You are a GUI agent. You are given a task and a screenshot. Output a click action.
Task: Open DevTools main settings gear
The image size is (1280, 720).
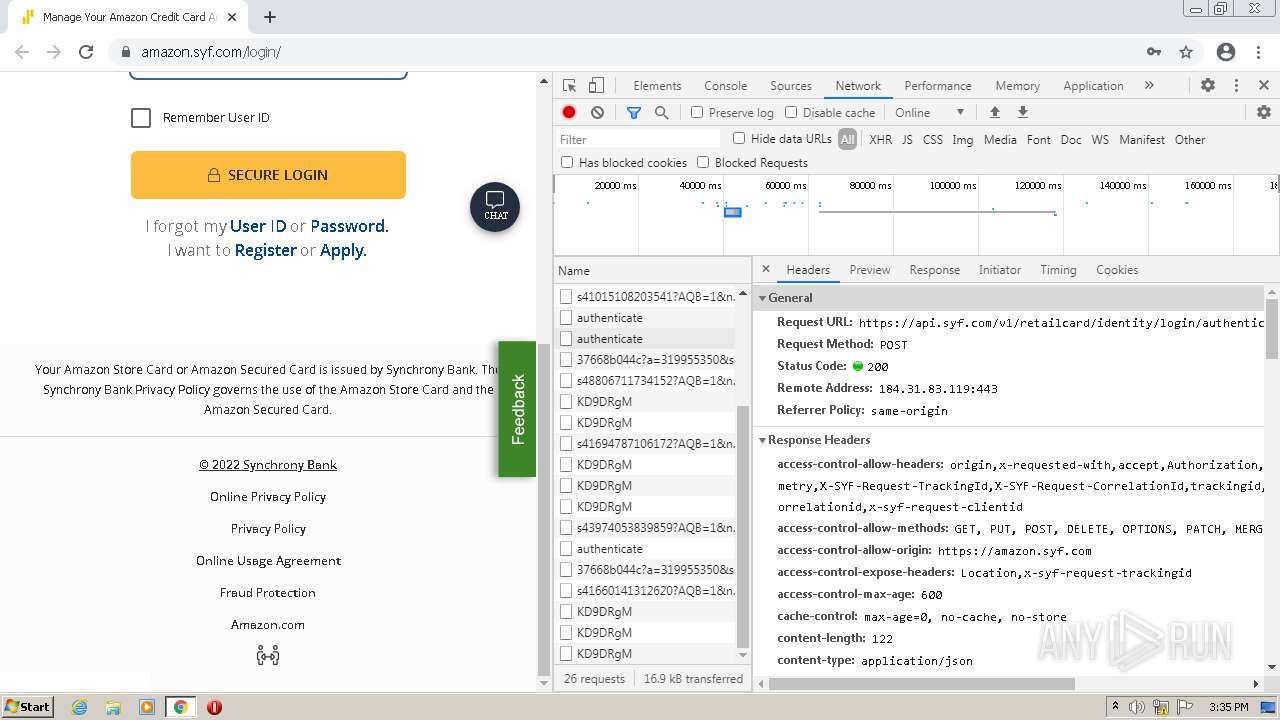(x=1208, y=86)
